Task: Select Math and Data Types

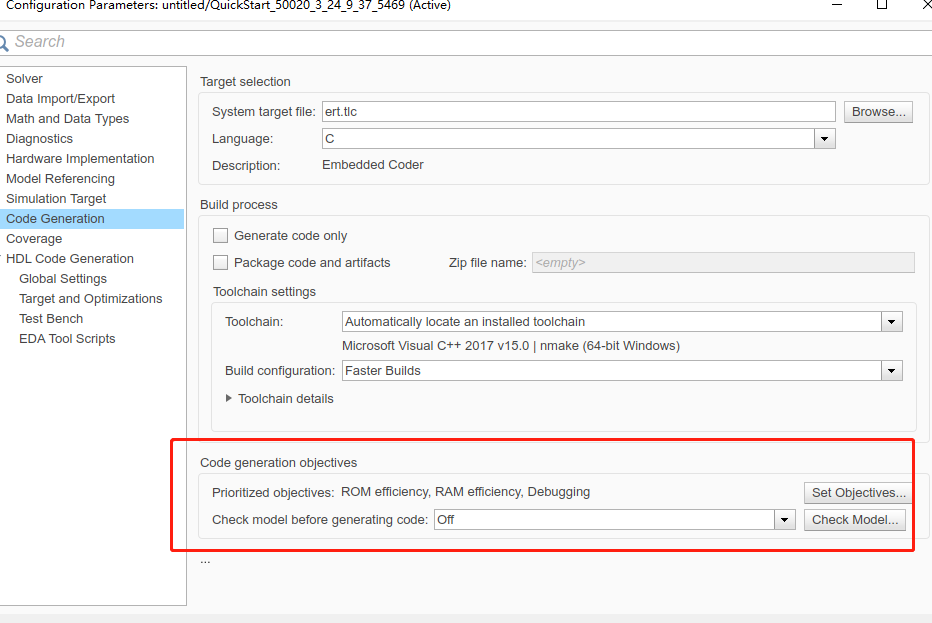Action: (67, 119)
